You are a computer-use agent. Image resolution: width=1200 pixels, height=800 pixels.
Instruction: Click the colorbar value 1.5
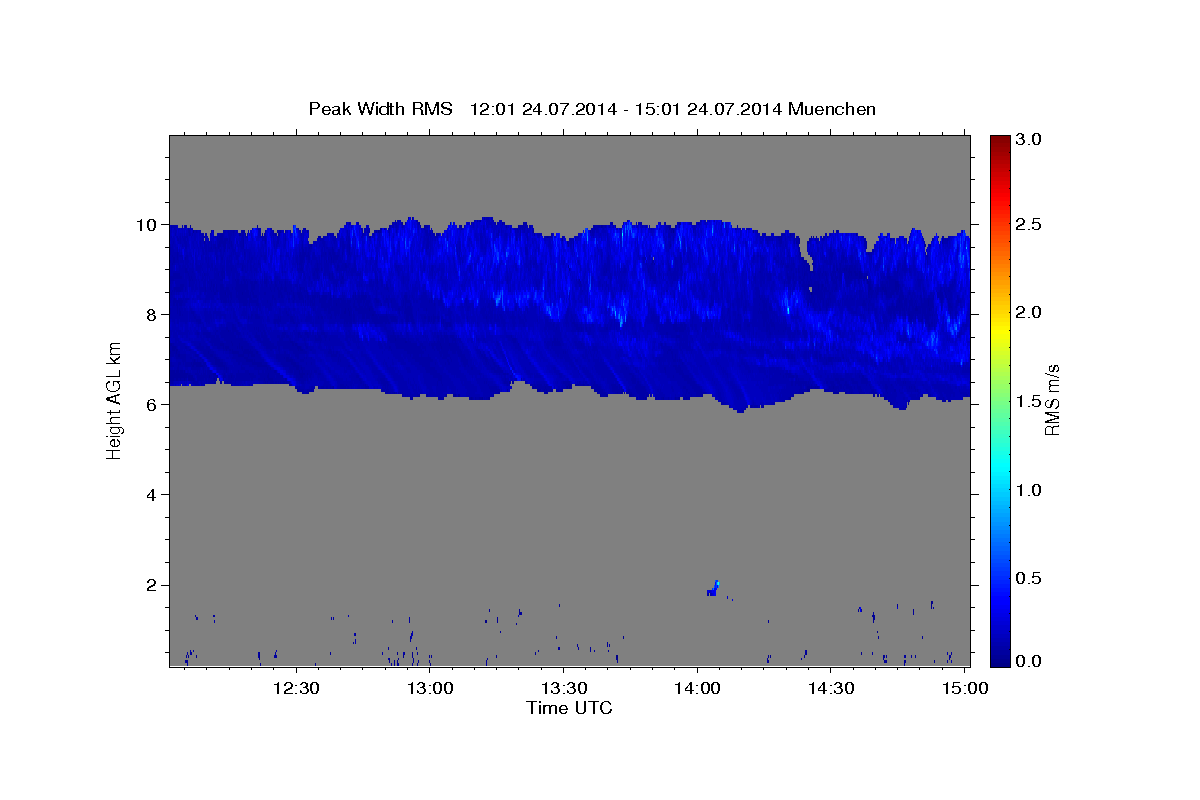1030,401
